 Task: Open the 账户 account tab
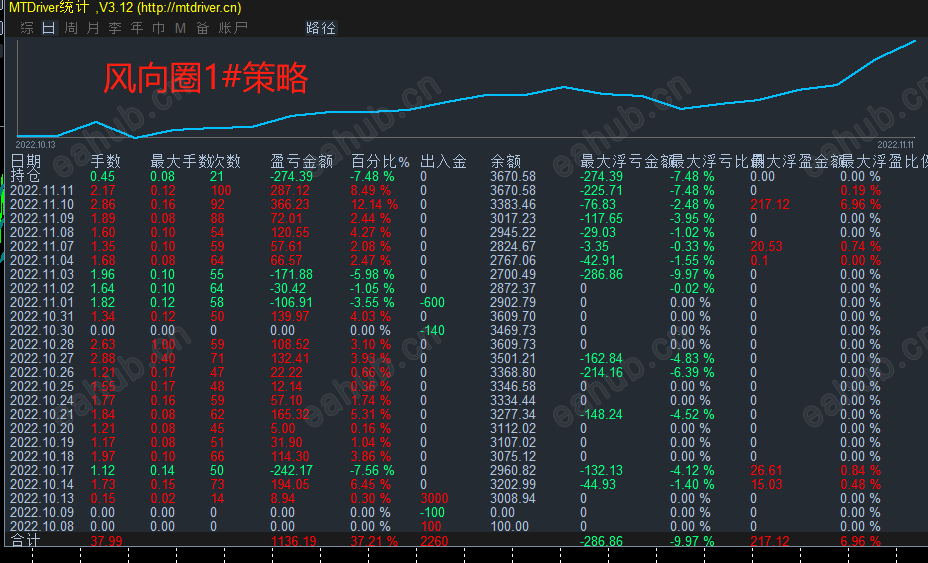pos(233,28)
